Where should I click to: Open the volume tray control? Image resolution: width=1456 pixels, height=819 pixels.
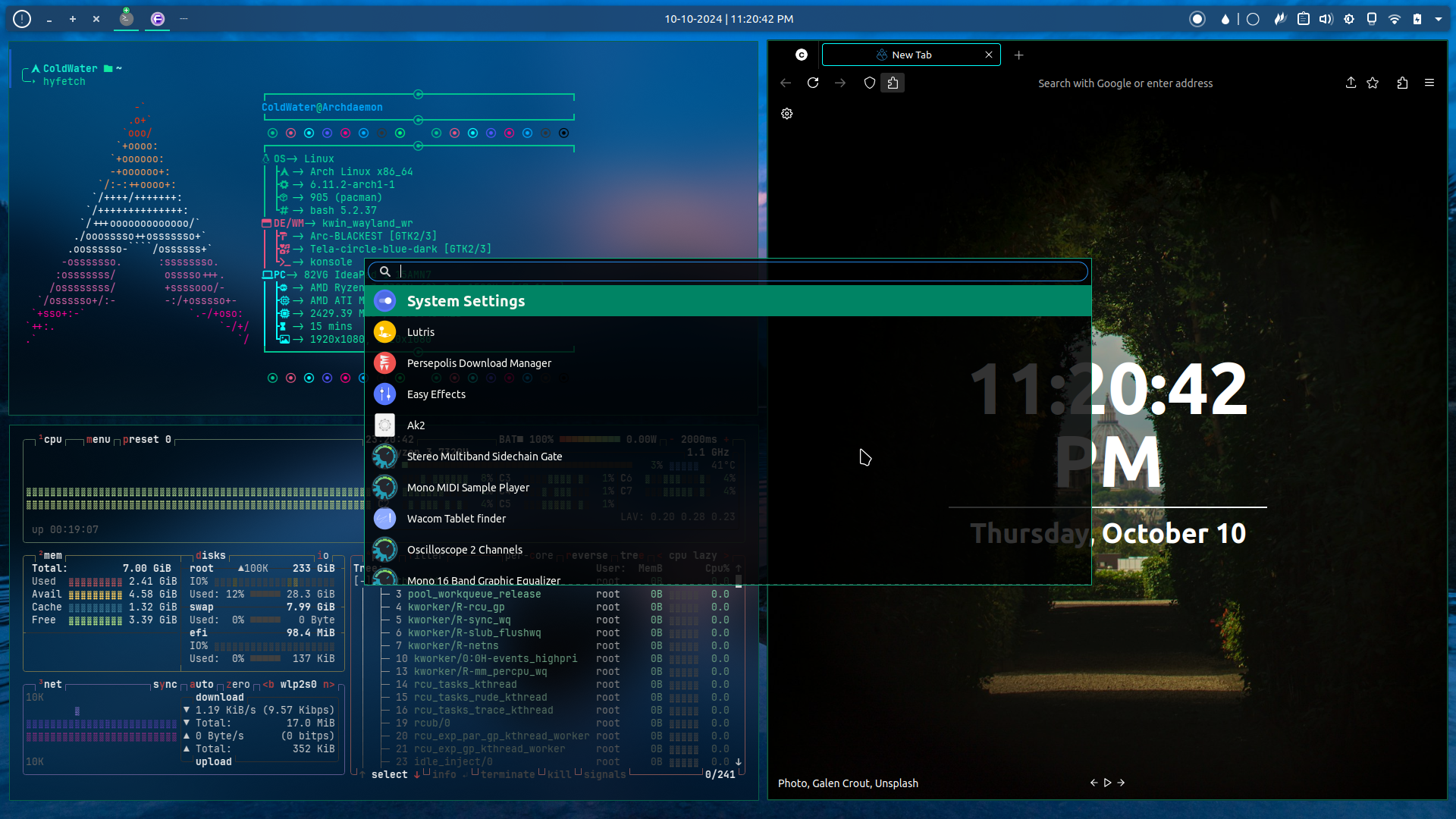(x=1326, y=19)
